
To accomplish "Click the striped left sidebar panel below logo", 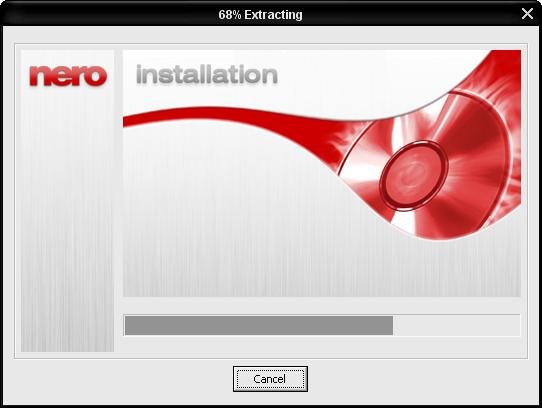I will click(x=67, y=221).
